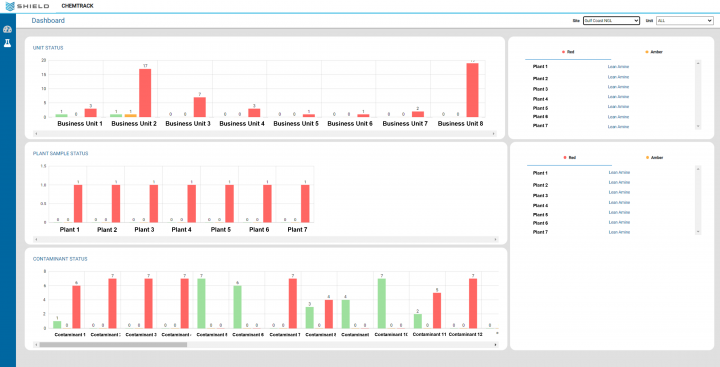Click Business Unit 8 tall red bar
The image size is (720, 367).
tap(472, 90)
